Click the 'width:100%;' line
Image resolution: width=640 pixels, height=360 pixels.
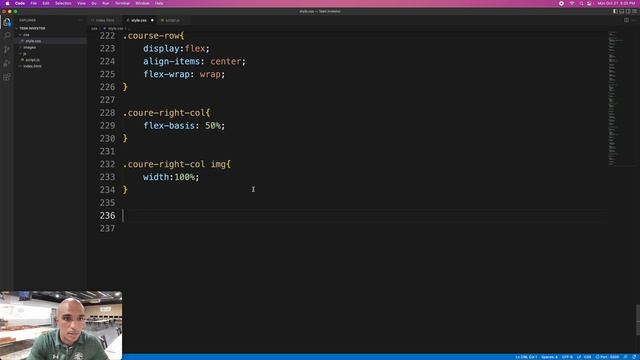point(171,177)
